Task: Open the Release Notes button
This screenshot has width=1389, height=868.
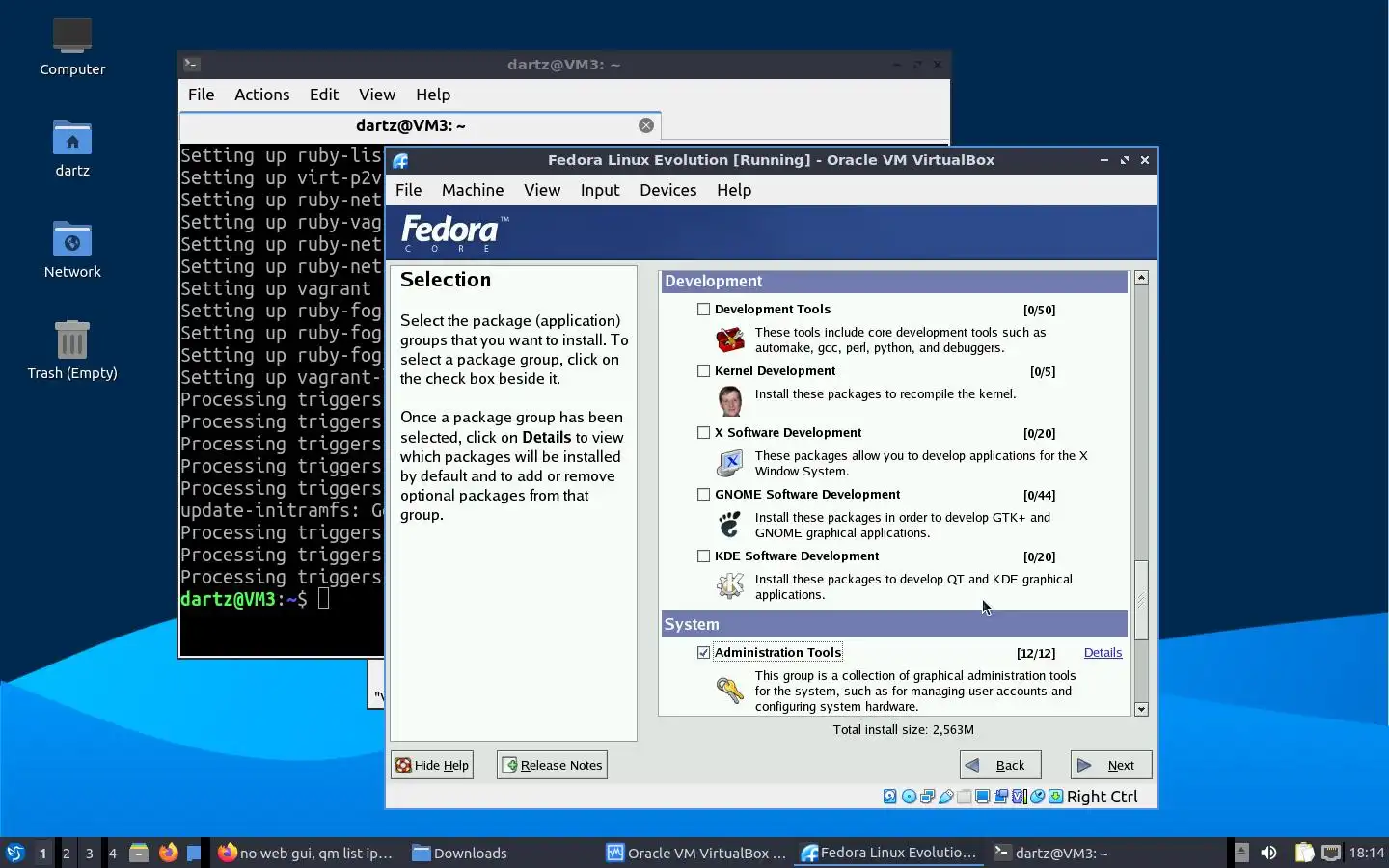Action: [x=552, y=765]
